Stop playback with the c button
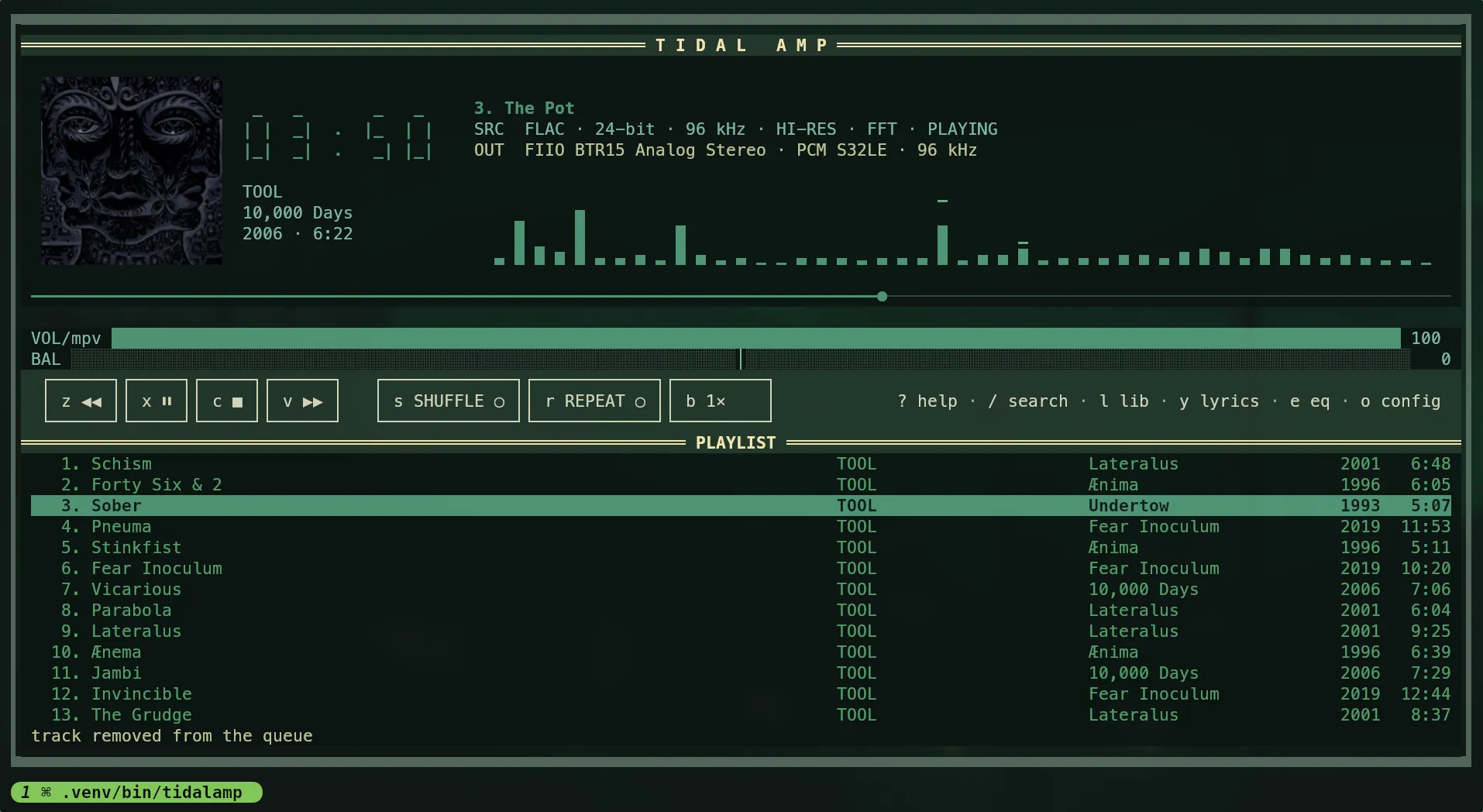 pos(227,401)
